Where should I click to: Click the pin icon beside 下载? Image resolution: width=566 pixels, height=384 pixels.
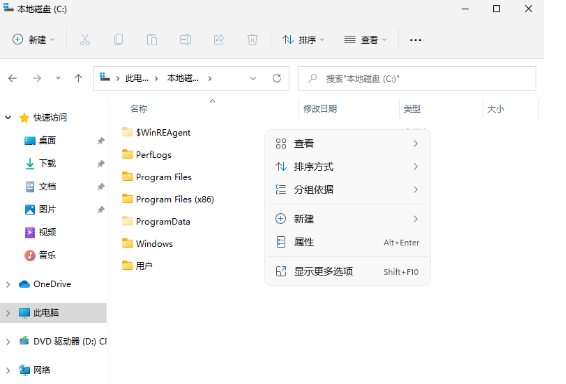pyautogui.click(x=101, y=164)
